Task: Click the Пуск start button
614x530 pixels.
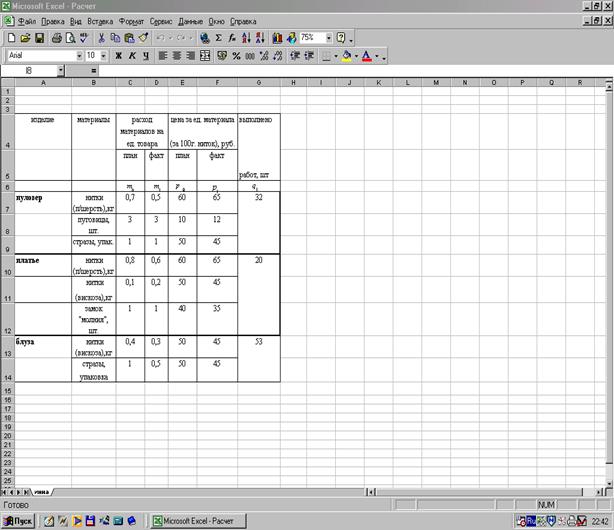Action: tap(19, 521)
